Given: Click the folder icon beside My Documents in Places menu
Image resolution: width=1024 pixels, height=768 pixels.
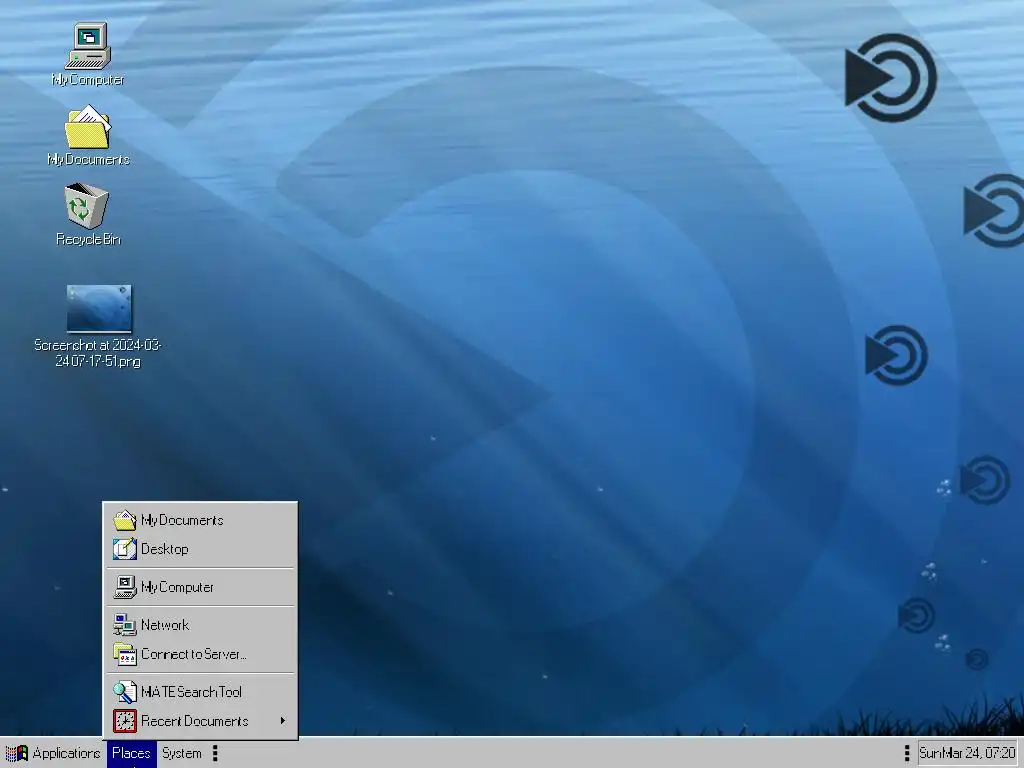Looking at the screenshot, I should coord(124,520).
